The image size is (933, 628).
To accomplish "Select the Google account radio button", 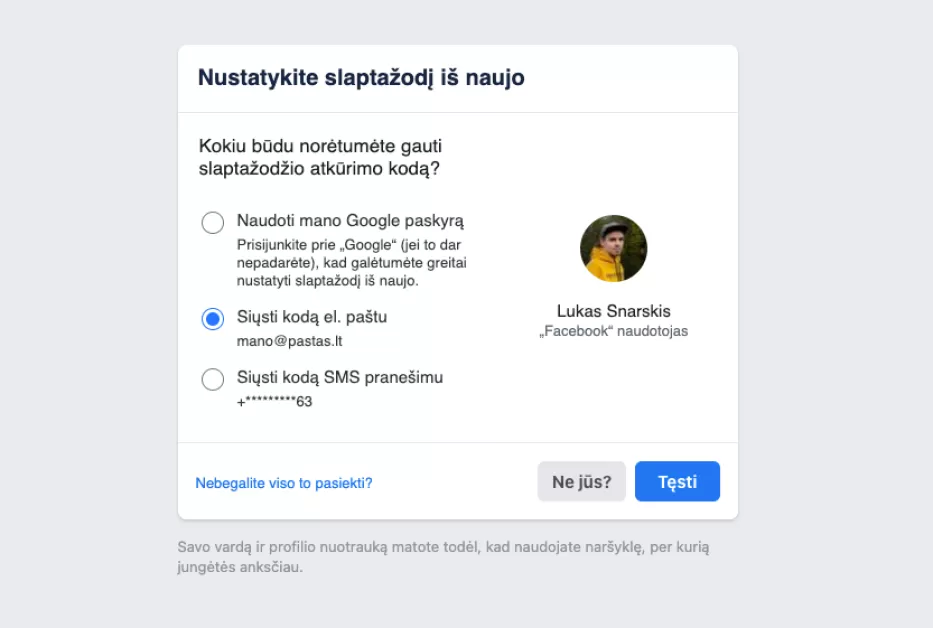I will (x=213, y=222).
